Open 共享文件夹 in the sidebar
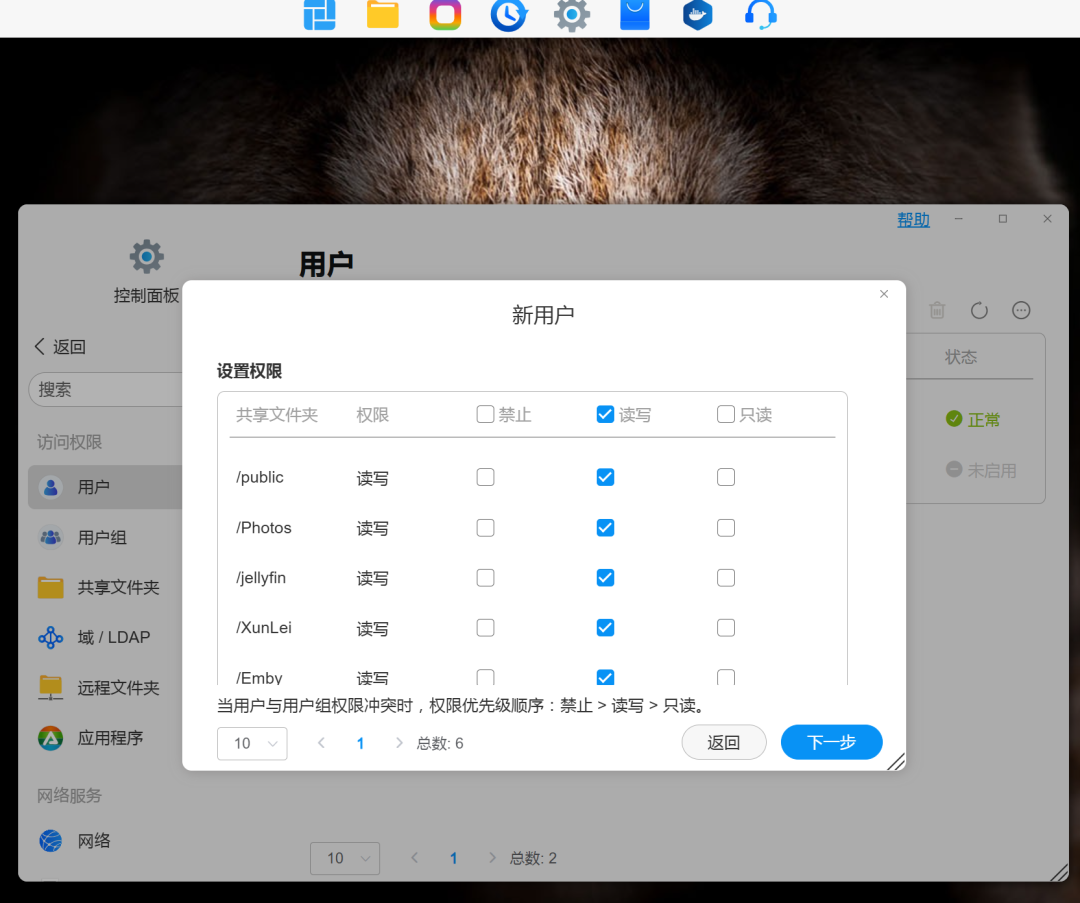1080x903 pixels. [118, 588]
